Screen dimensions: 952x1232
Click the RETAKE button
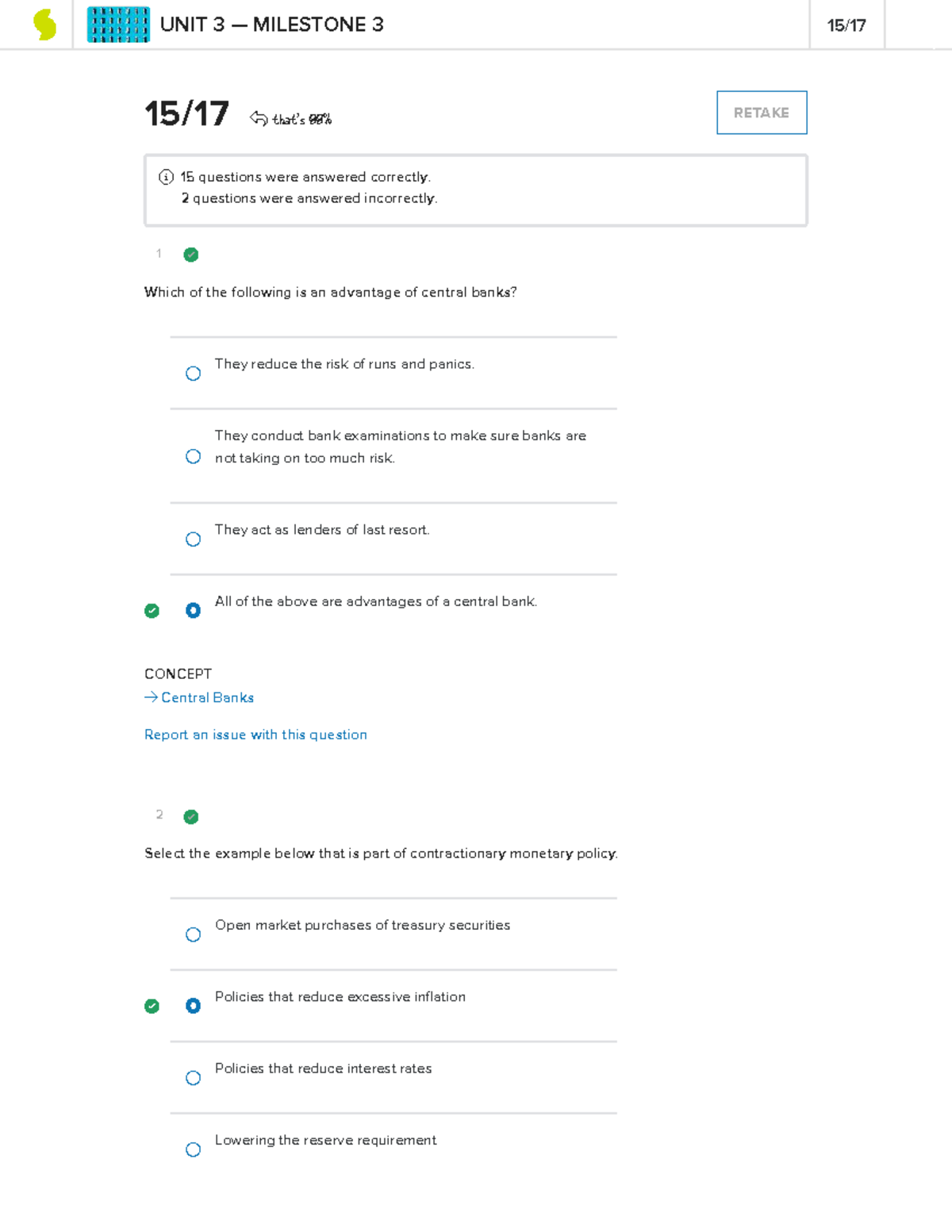pos(761,112)
